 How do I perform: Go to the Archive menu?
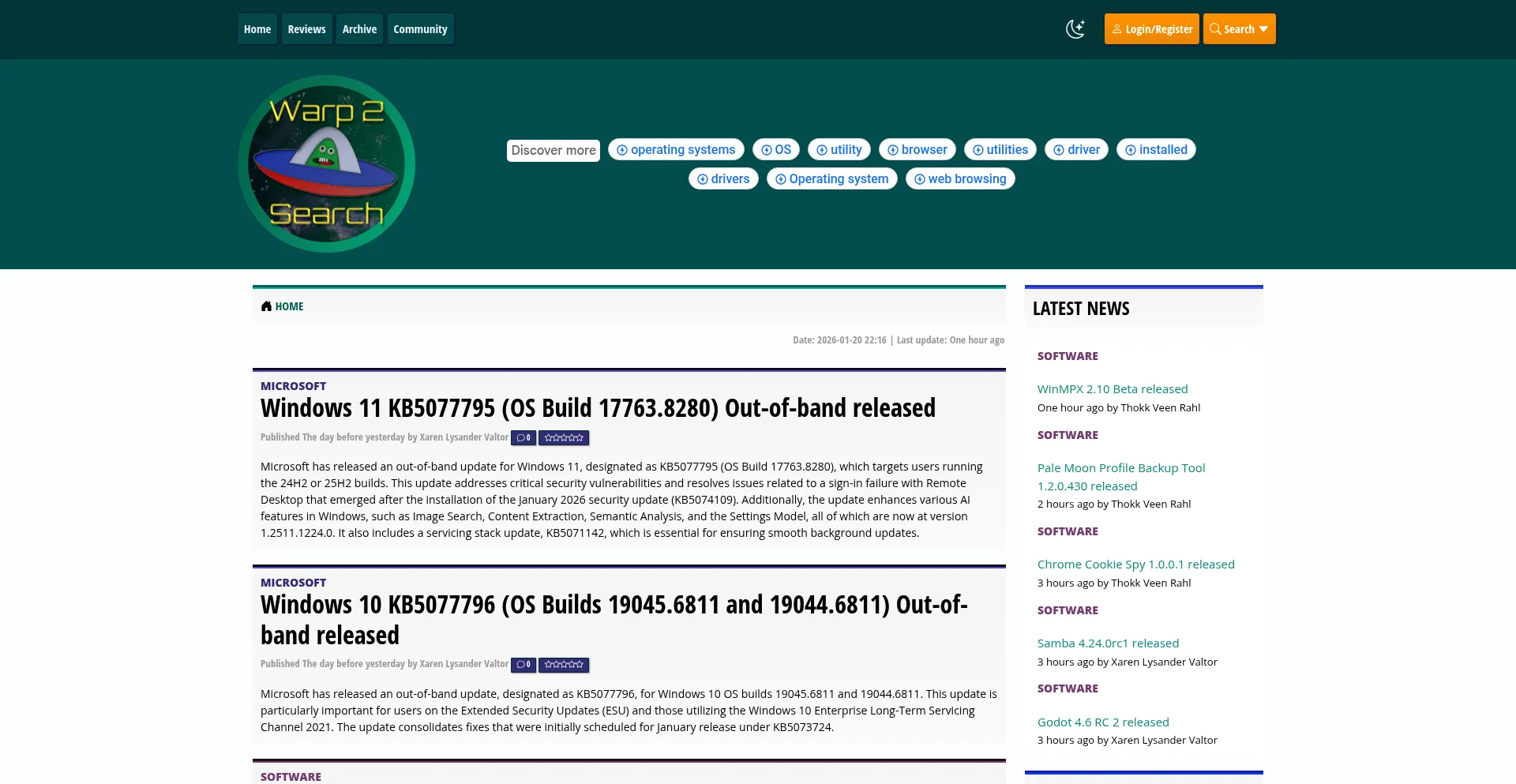click(x=359, y=29)
